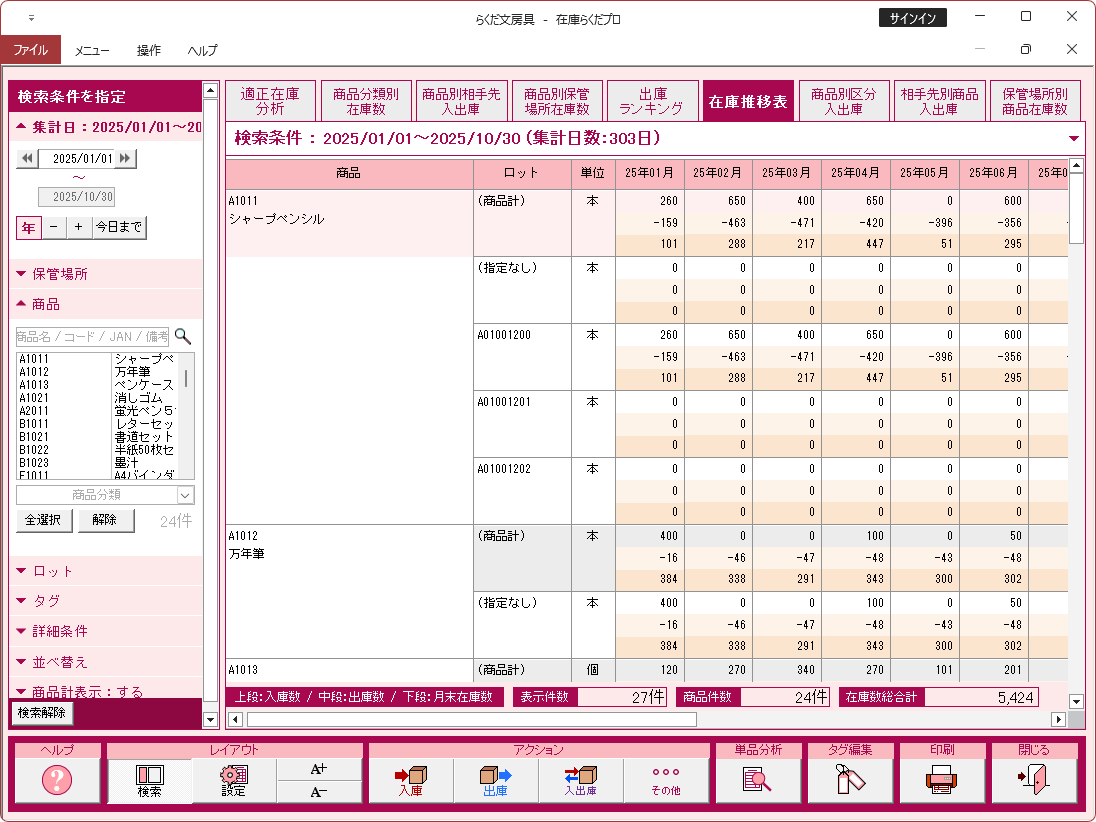The height and width of the screenshot is (822, 1096).
Task: Expand the 保管場所 filter section
Action: point(60,274)
